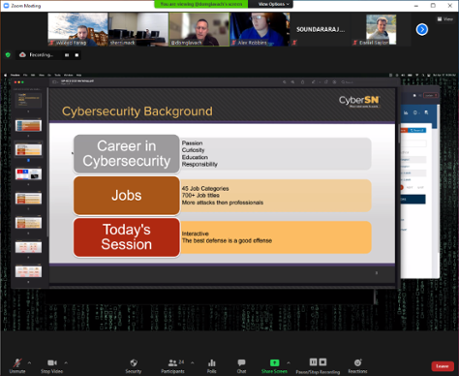459x376 pixels.
Task: Select the third slide thumbnail in sidebar
Action: [28, 150]
